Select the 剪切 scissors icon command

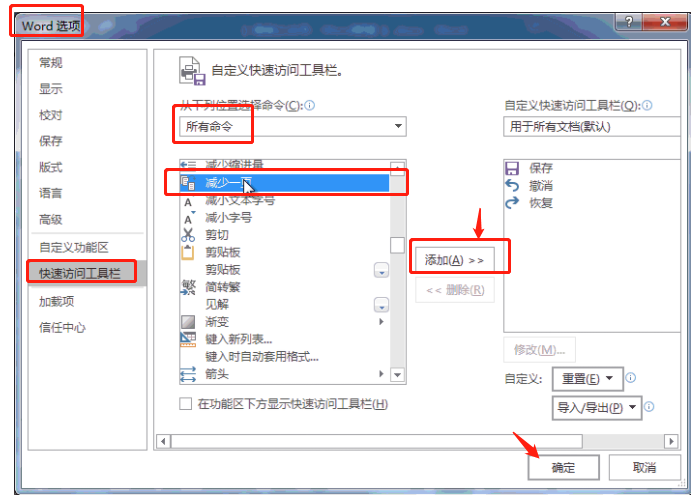click(188, 235)
